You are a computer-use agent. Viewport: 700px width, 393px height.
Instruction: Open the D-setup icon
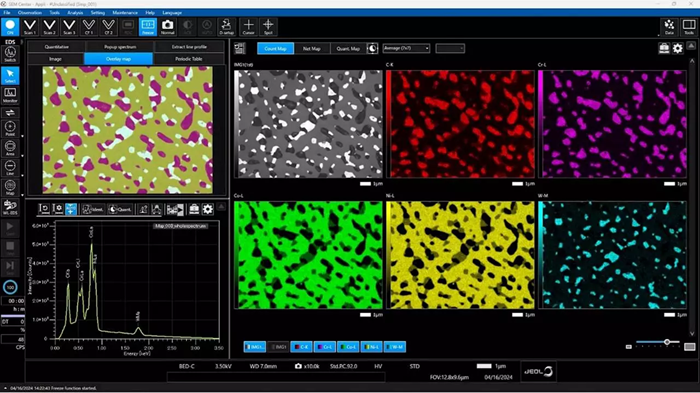[226, 27]
